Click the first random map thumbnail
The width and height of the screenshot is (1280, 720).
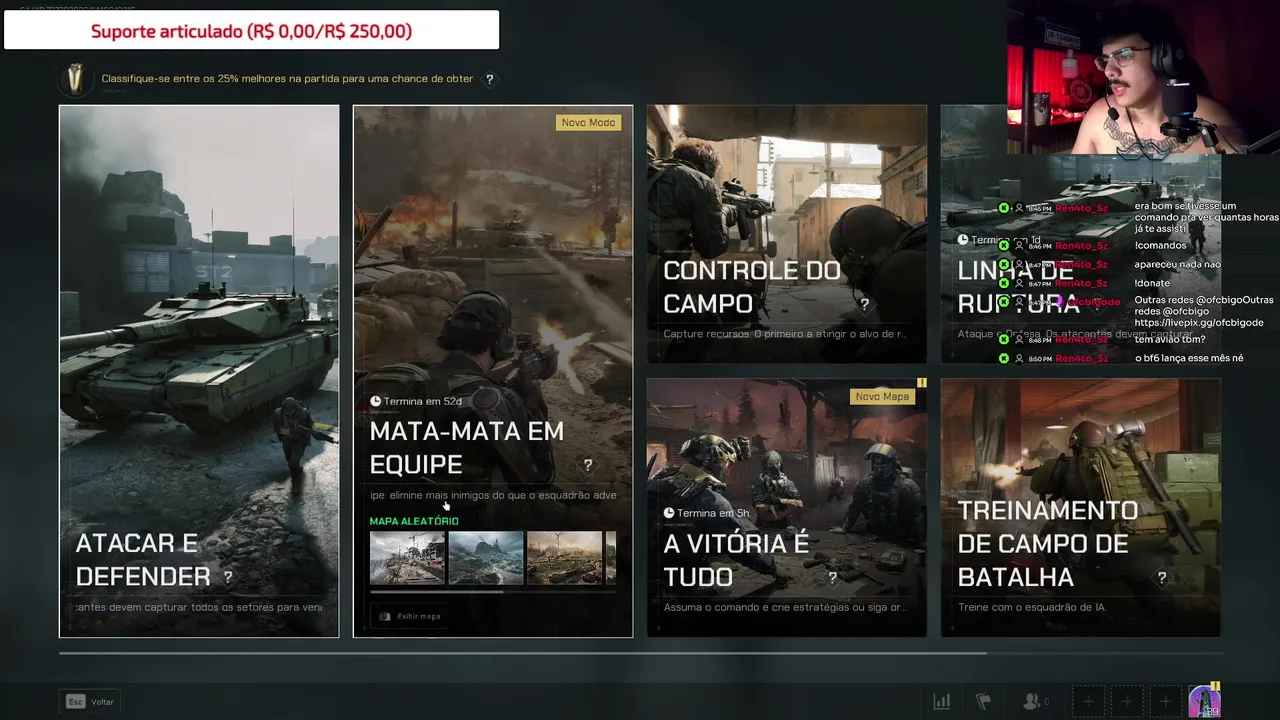pos(407,558)
